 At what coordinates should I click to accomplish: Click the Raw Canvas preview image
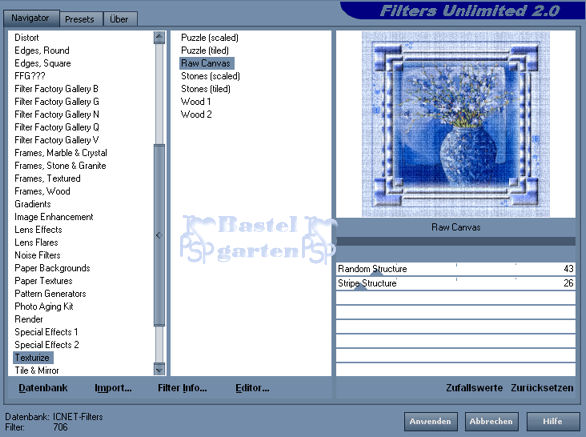coord(456,124)
